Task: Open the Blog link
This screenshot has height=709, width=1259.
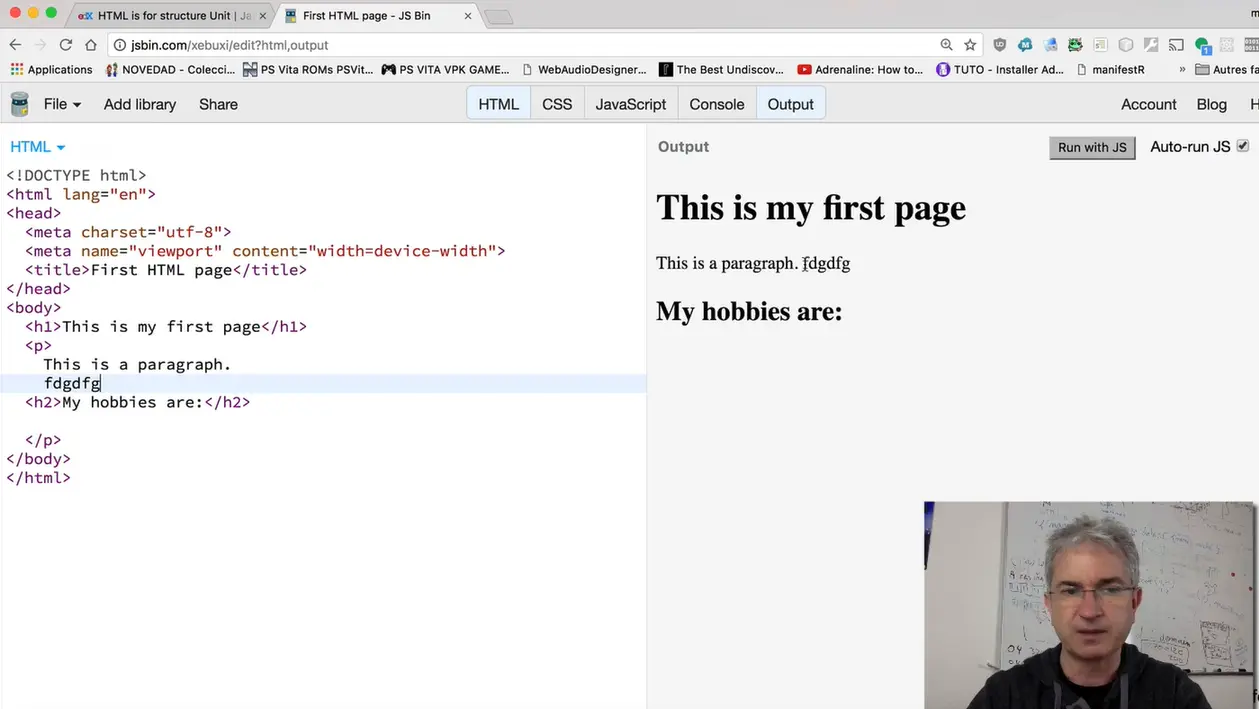Action: click(x=1211, y=104)
